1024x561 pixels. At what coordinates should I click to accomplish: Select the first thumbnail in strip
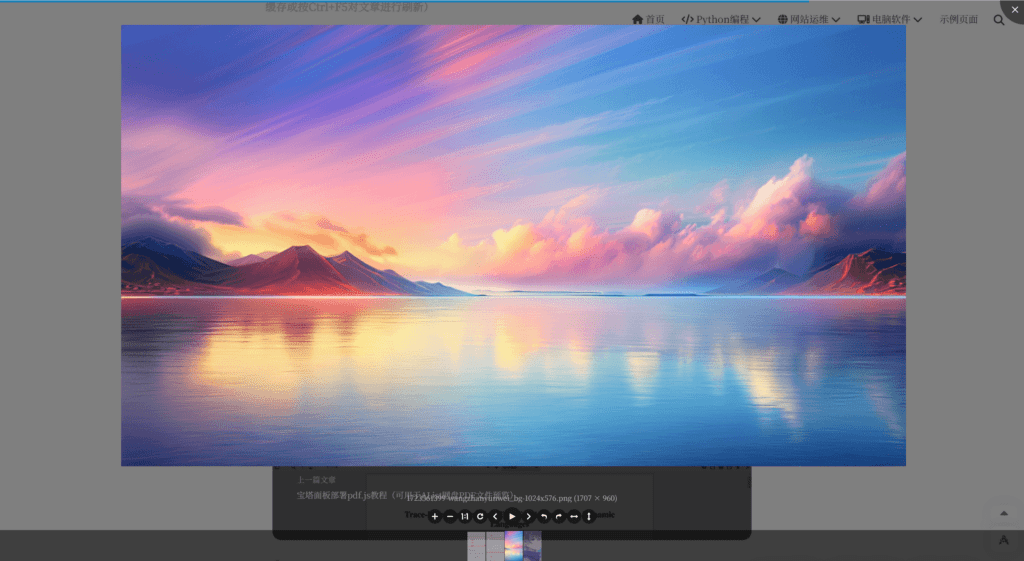pos(476,546)
